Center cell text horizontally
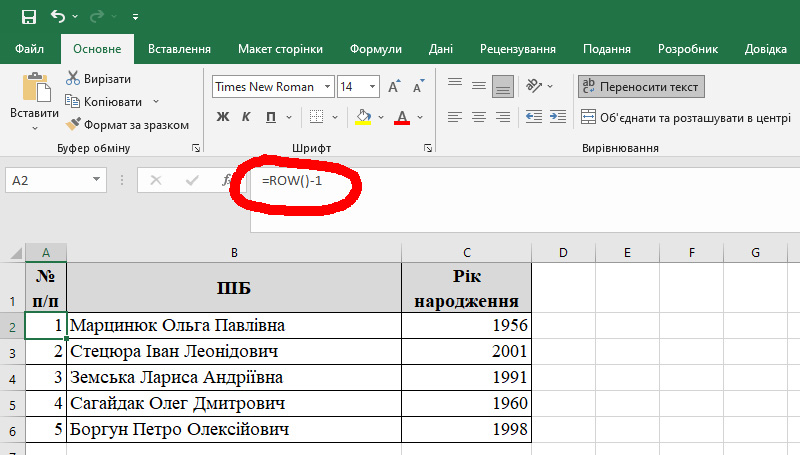This screenshot has width=800, height=455. pyautogui.click(x=479, y=117)
